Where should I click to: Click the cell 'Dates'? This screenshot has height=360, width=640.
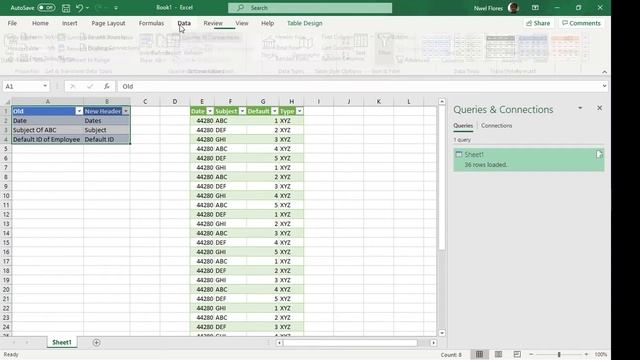coord(107,120)
